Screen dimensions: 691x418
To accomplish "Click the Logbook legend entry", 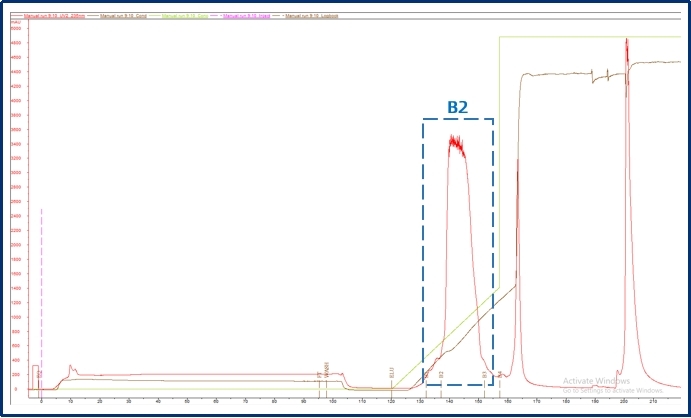I will [x=310, y=17].
